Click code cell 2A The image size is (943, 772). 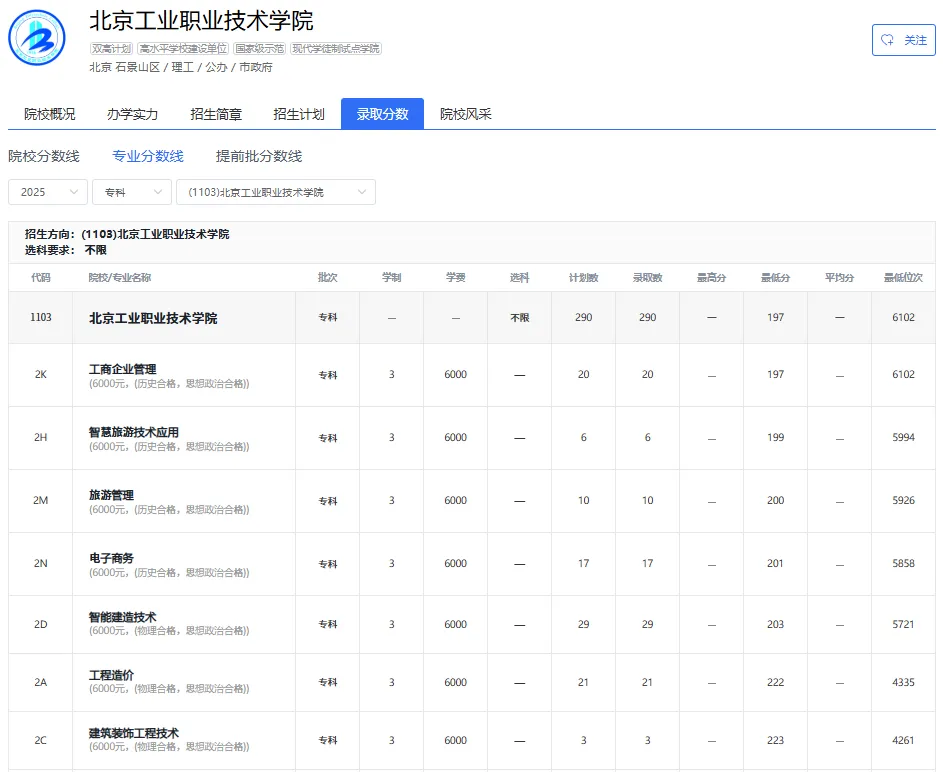40,682
